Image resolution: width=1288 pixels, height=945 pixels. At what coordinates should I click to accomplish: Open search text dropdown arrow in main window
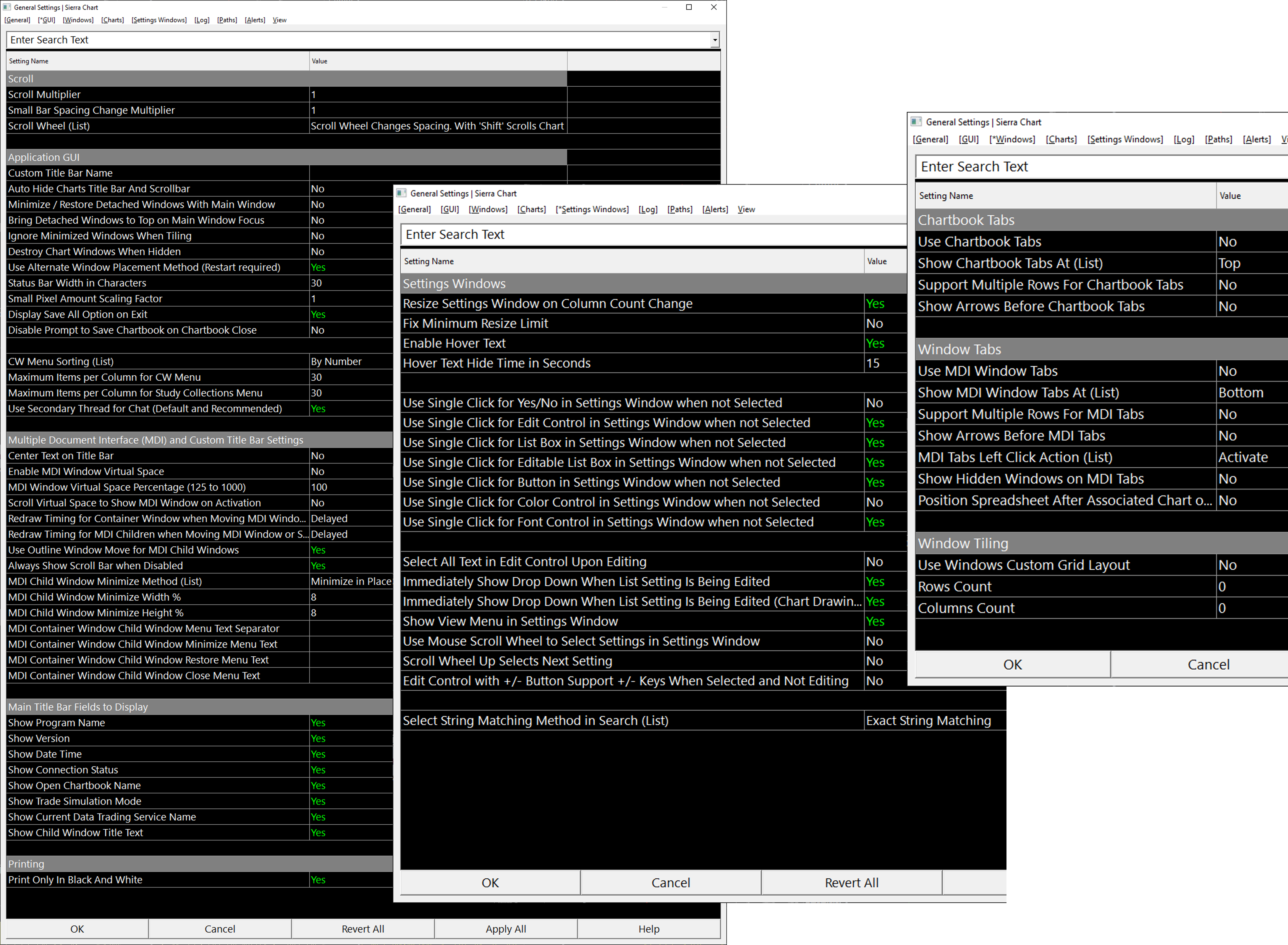point(715,40)
